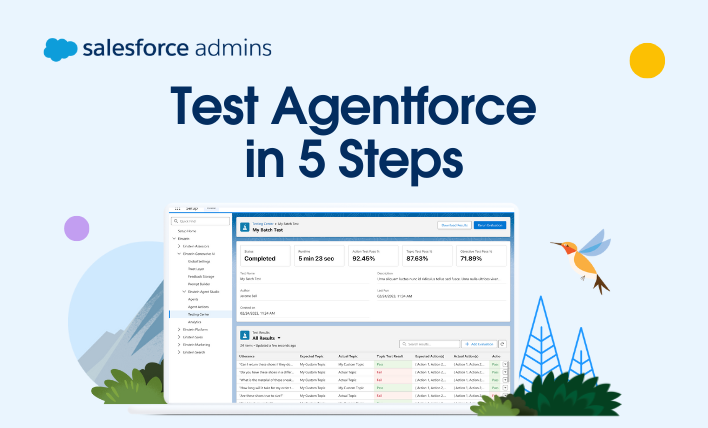Select the Setup tab
Screen dimensions: 708x428
coord(192,209)
